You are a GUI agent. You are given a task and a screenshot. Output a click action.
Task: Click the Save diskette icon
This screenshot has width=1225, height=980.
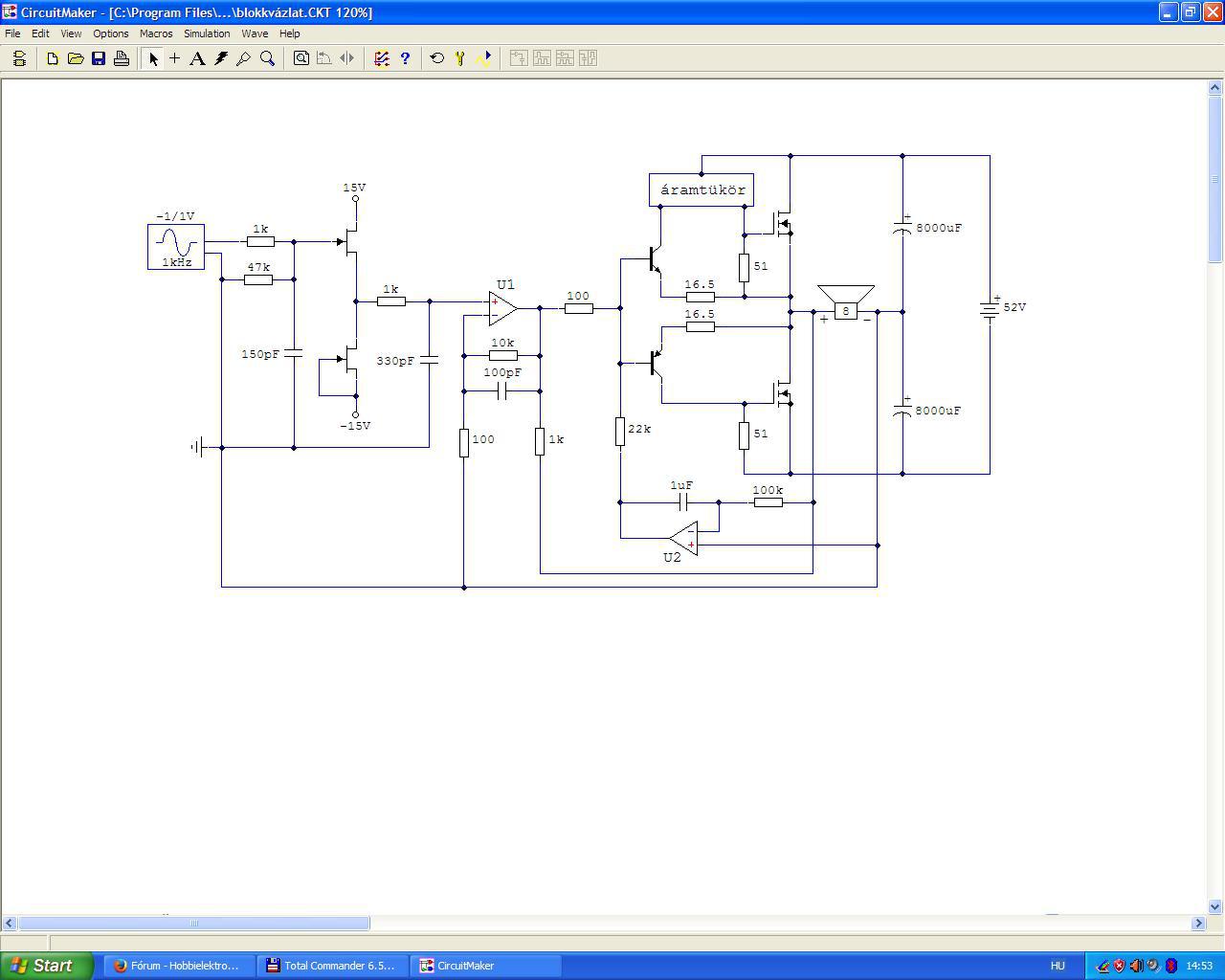(99, 58)
